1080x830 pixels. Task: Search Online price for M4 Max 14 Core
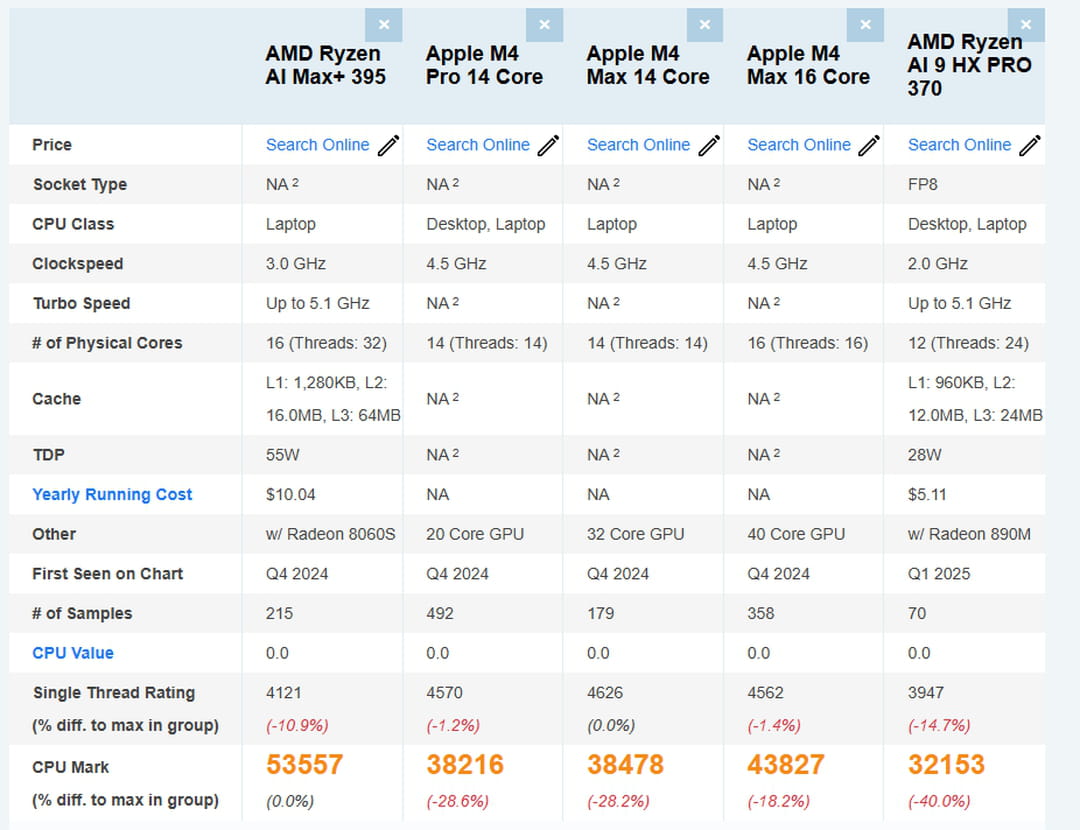[x=638, y=145]
